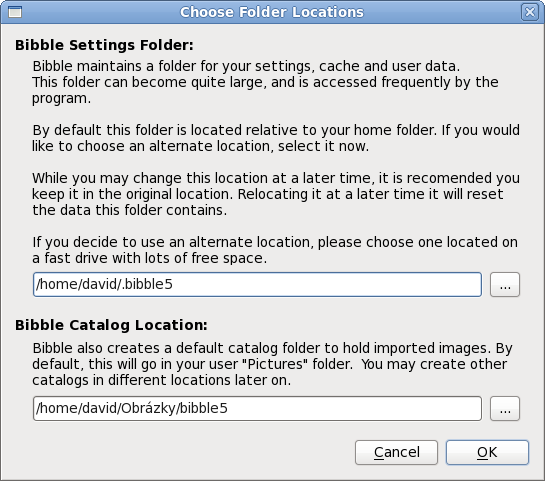The height and width of the screenshot is (481, 545).
Task: Browse for a different catalog location
Action: (x=505, y=408)
